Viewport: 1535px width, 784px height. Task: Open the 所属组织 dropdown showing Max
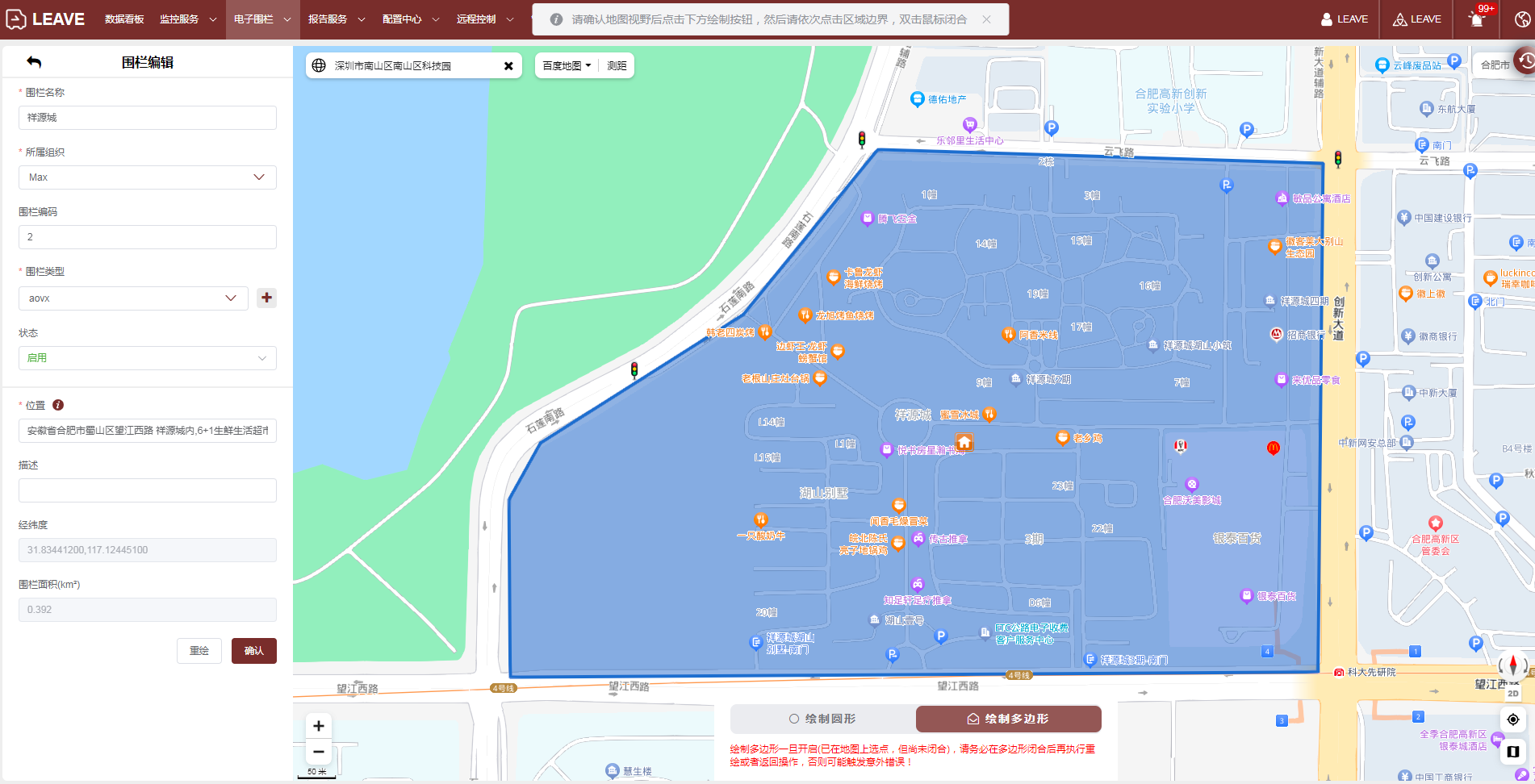(x=148, y=177)
